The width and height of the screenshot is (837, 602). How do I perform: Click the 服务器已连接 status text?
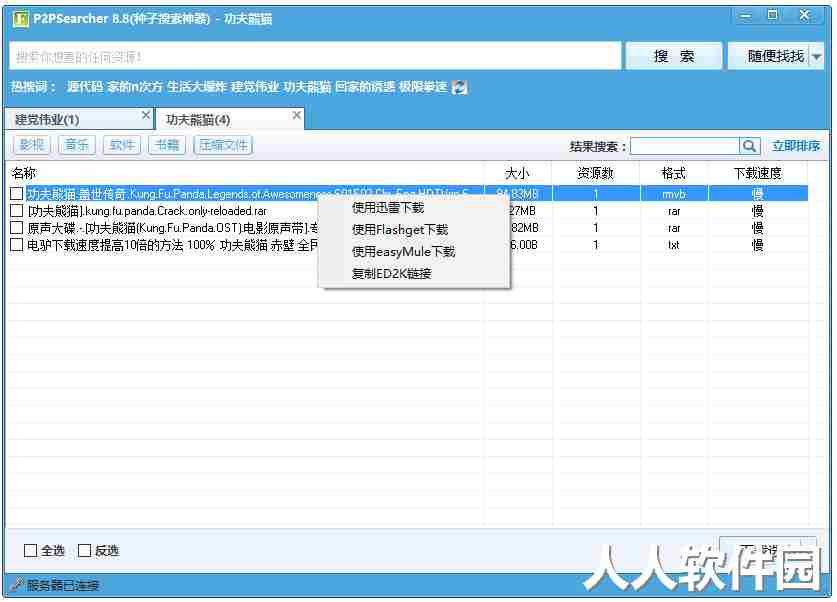coord(63,585)
